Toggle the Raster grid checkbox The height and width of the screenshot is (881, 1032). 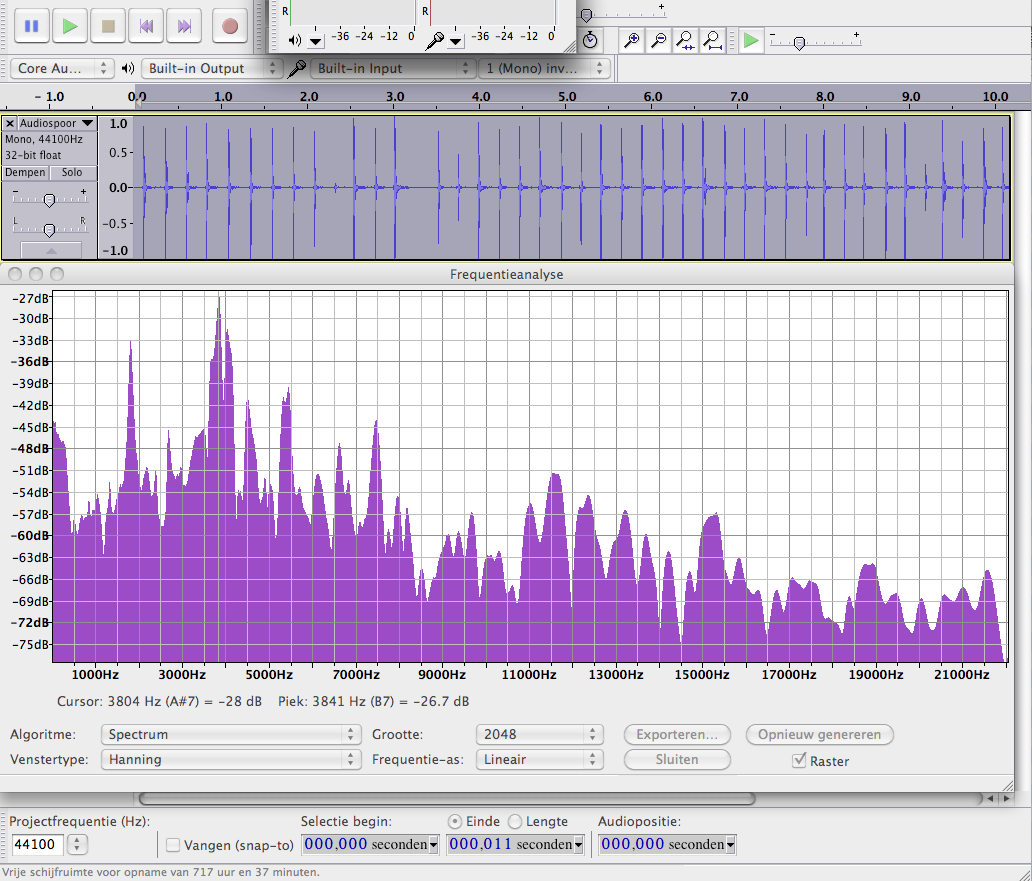click(x=799, y=760)
